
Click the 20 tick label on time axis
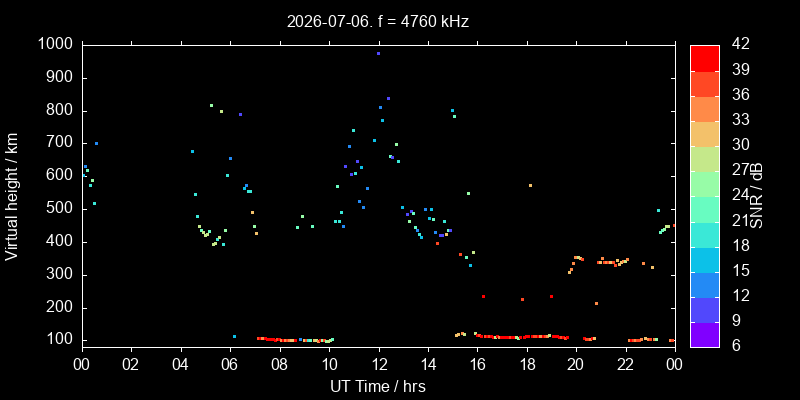pos(576,365)
